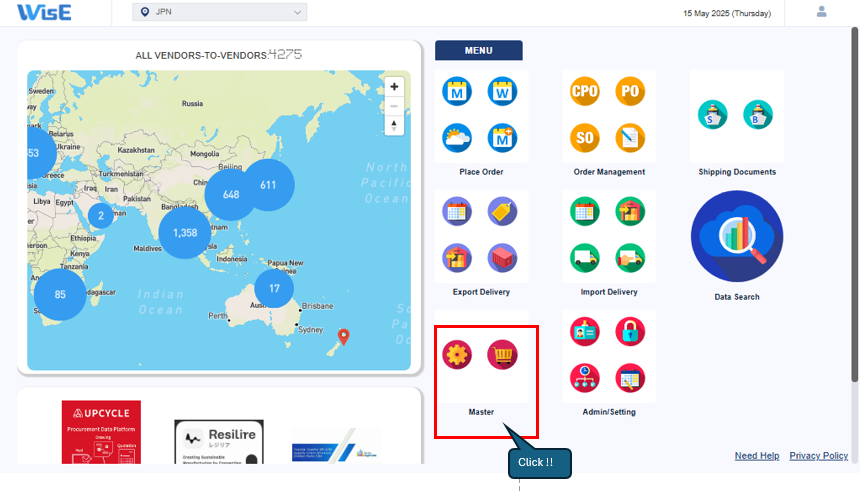
Task: Open the gear icon under Master
Action: [457, 355]
